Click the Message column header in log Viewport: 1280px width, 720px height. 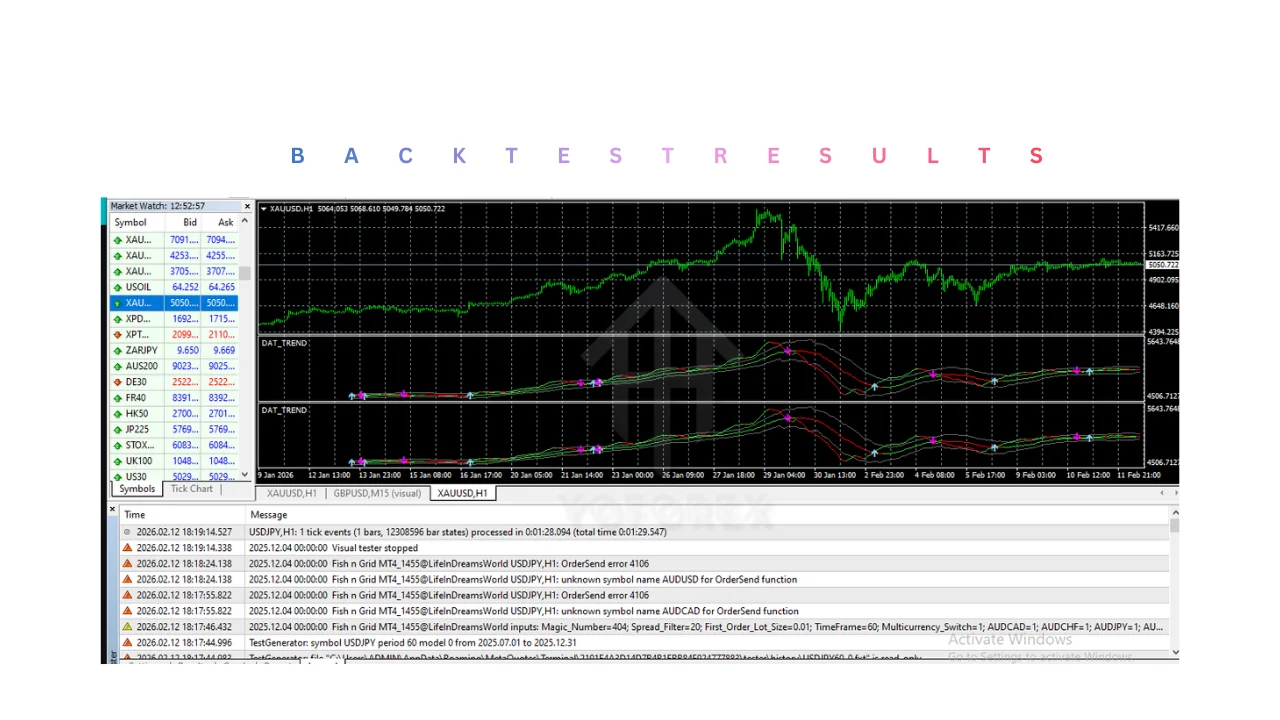coord(268,514)
